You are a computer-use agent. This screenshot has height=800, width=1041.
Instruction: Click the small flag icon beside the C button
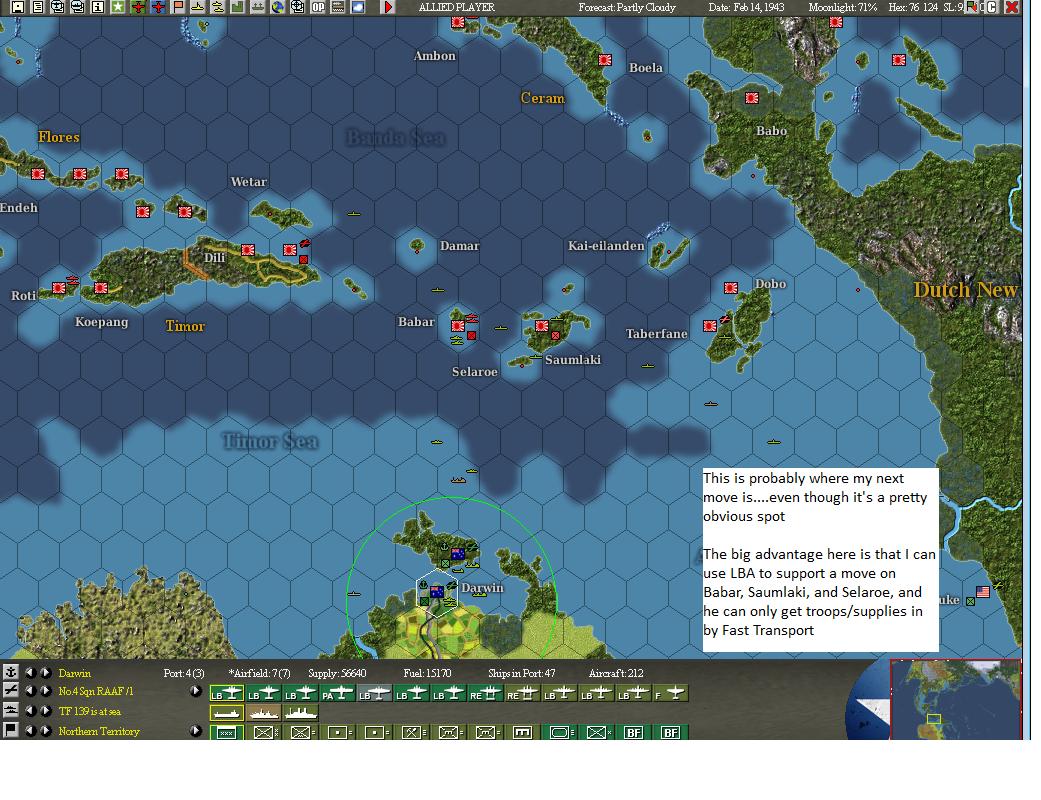coord(973,7)
